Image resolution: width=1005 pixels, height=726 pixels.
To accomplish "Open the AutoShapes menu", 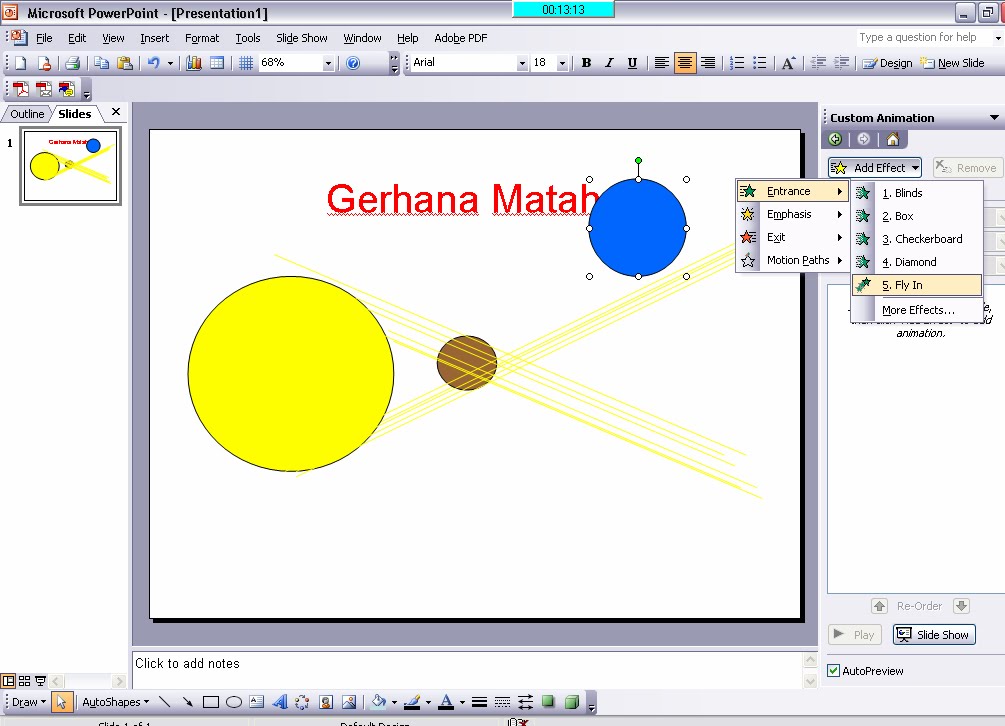I will [x=112, y=702].
